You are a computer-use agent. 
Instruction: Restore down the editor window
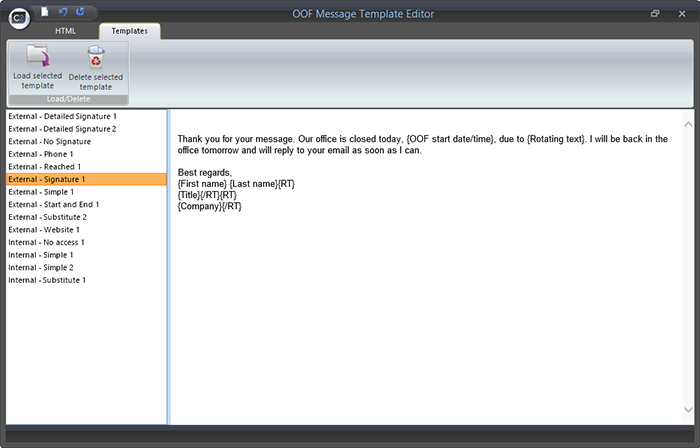pyautogui.click(x=655, y=13)
